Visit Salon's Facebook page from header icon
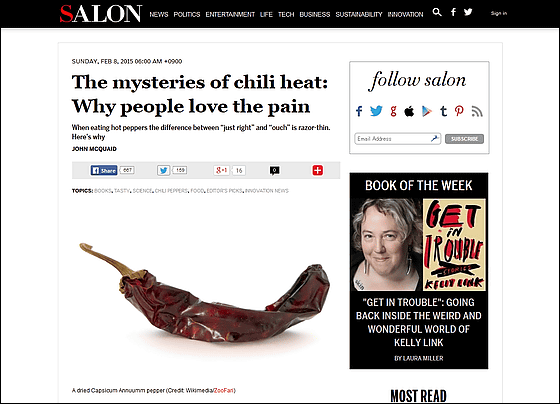Viewport: 560px width, 404px height. pyautogui.click(x=453, y=13)
